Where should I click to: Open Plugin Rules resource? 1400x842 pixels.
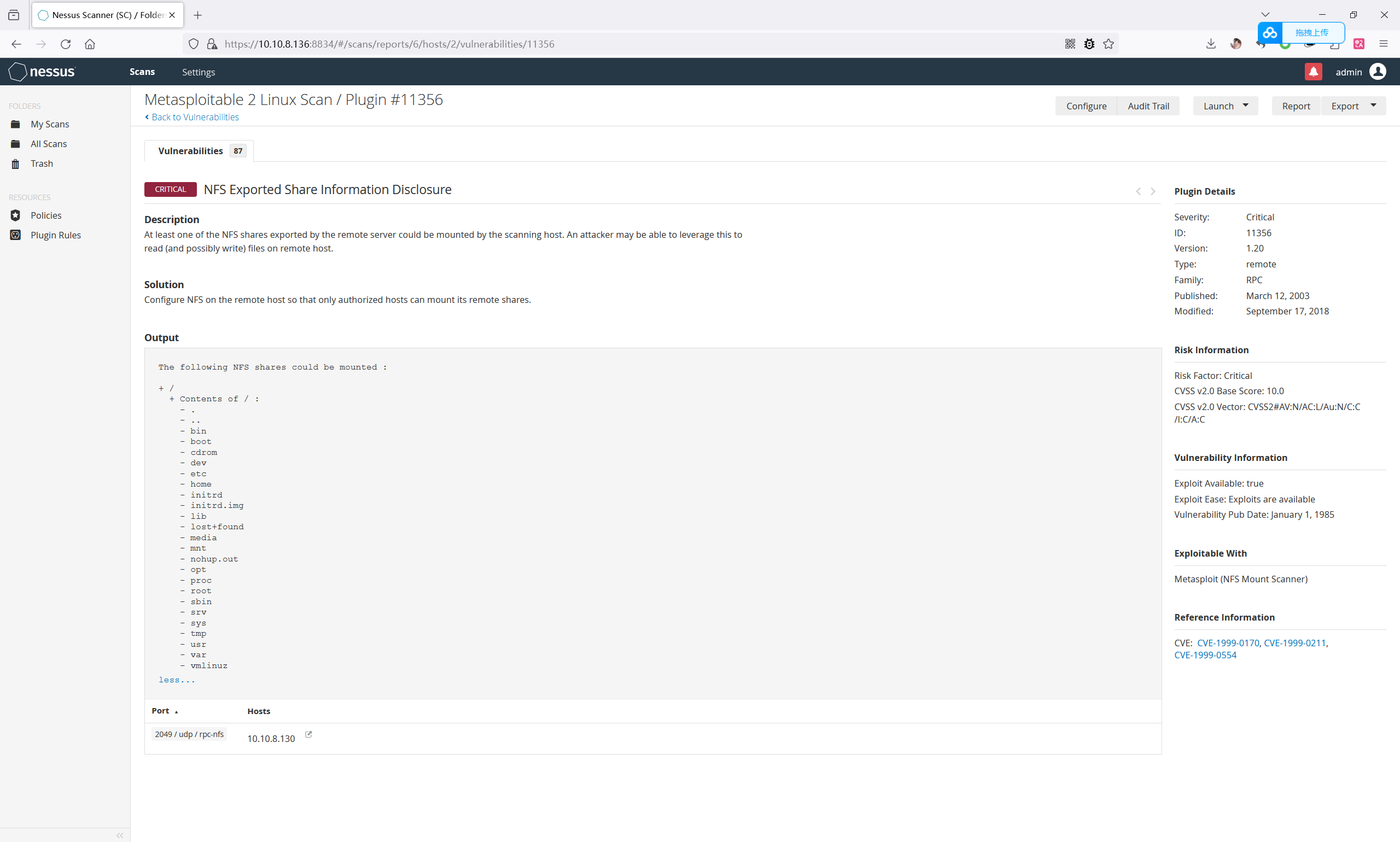(56, 235)
